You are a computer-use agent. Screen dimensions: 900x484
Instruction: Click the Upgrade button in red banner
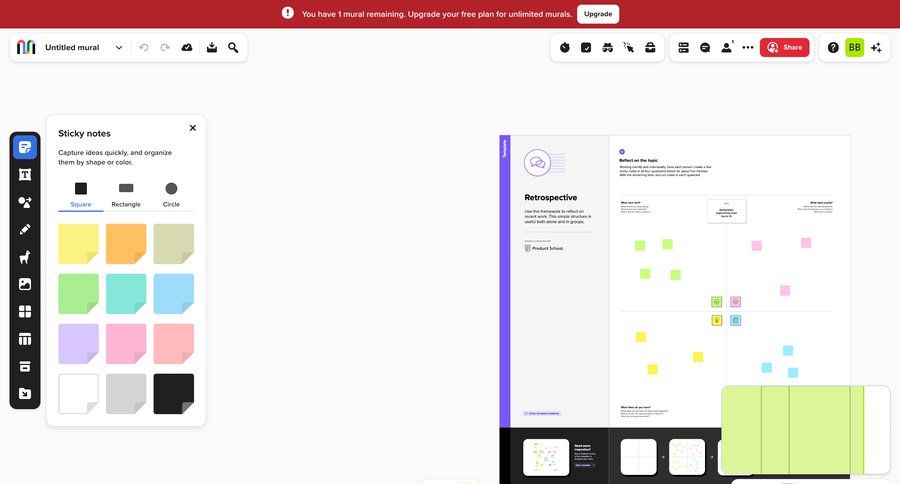tap(598, 14)
